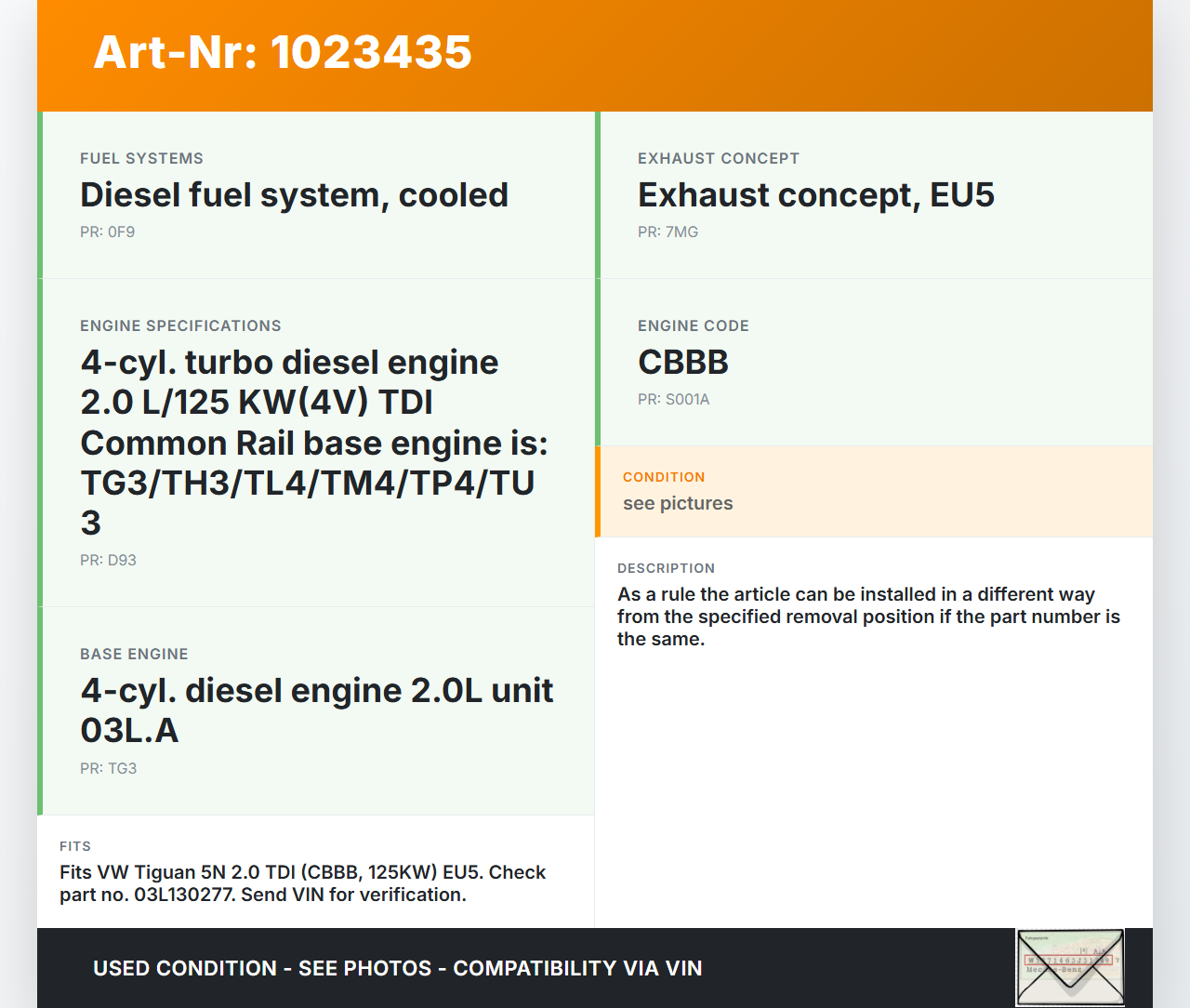The width and height of the screenshot is (1190, 1008).
Task: Click the FUEL SYSTEMS label
Action: point(141,159)
